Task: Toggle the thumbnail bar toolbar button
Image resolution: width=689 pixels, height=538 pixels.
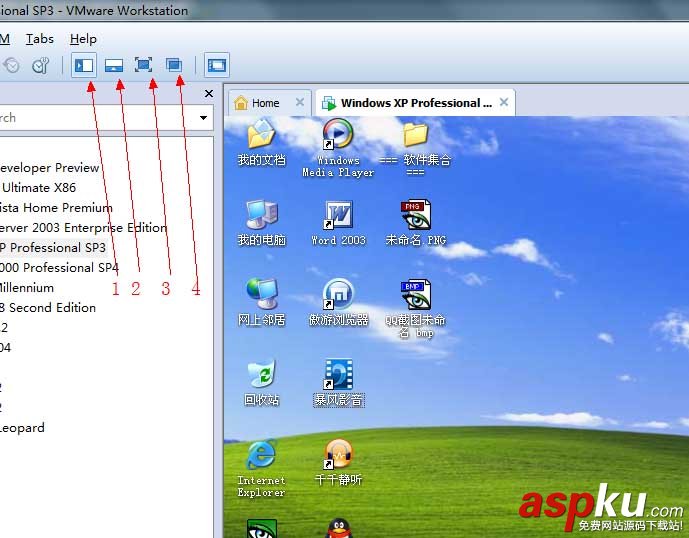Action: coord(114,65)
